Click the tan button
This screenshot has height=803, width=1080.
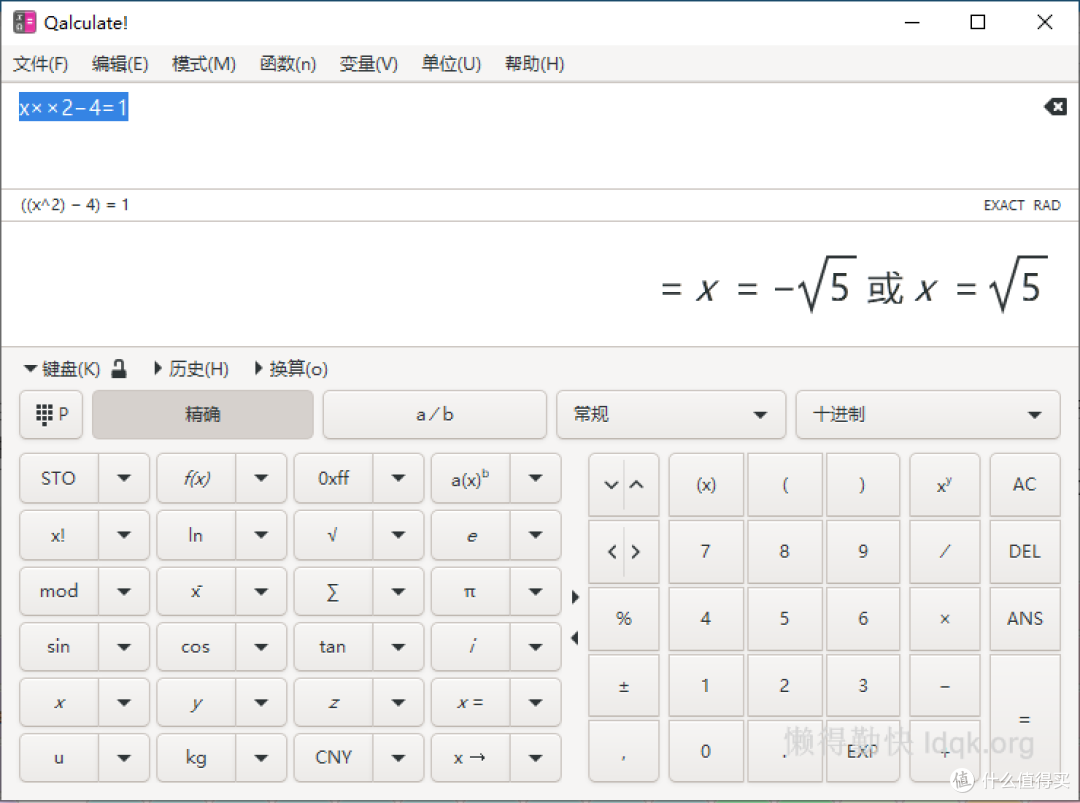click(333, 647)
